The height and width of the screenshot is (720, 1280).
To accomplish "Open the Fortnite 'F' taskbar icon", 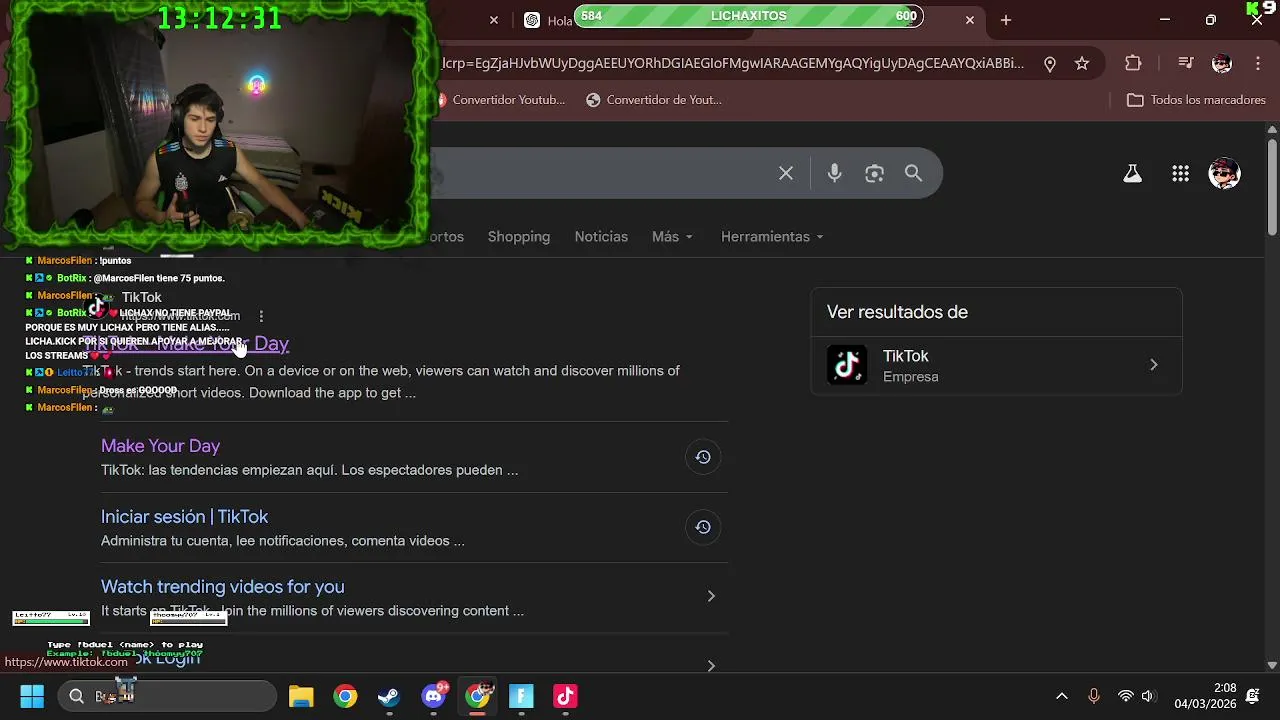I will 522,696.
